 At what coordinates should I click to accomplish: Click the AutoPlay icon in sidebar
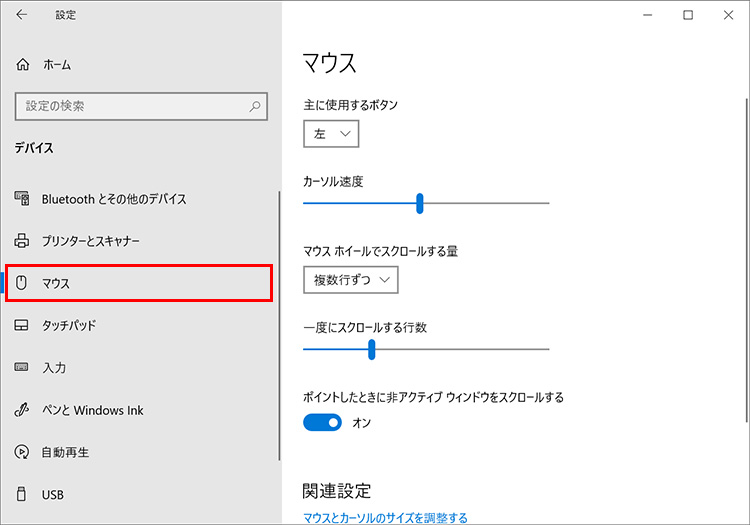coord(23,452)
